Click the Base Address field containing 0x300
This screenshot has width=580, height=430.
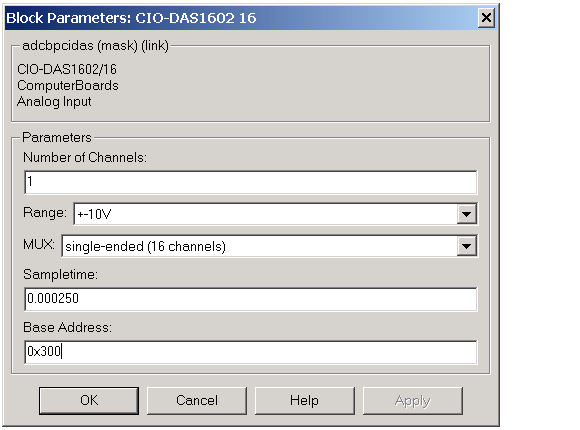tap(251, 352)
